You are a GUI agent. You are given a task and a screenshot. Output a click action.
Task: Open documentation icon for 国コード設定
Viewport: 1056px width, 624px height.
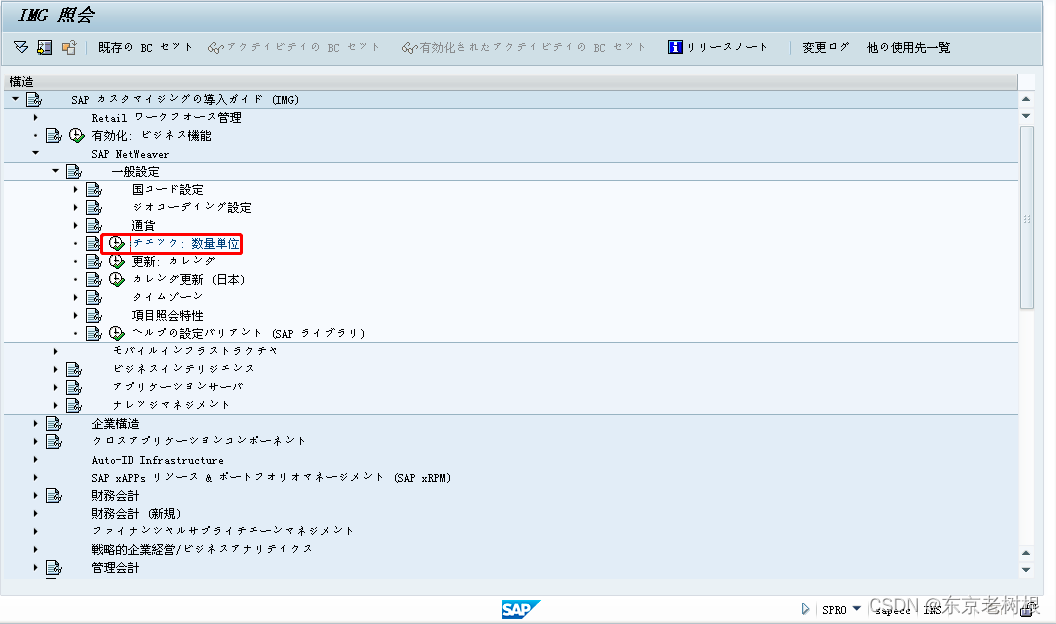click(94, 189)
